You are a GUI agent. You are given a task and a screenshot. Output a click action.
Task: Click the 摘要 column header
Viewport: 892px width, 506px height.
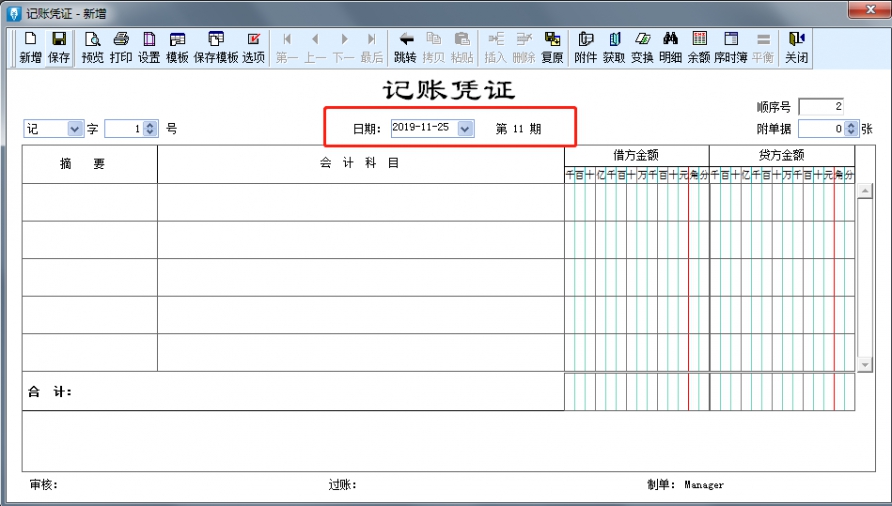pos(90,164)
